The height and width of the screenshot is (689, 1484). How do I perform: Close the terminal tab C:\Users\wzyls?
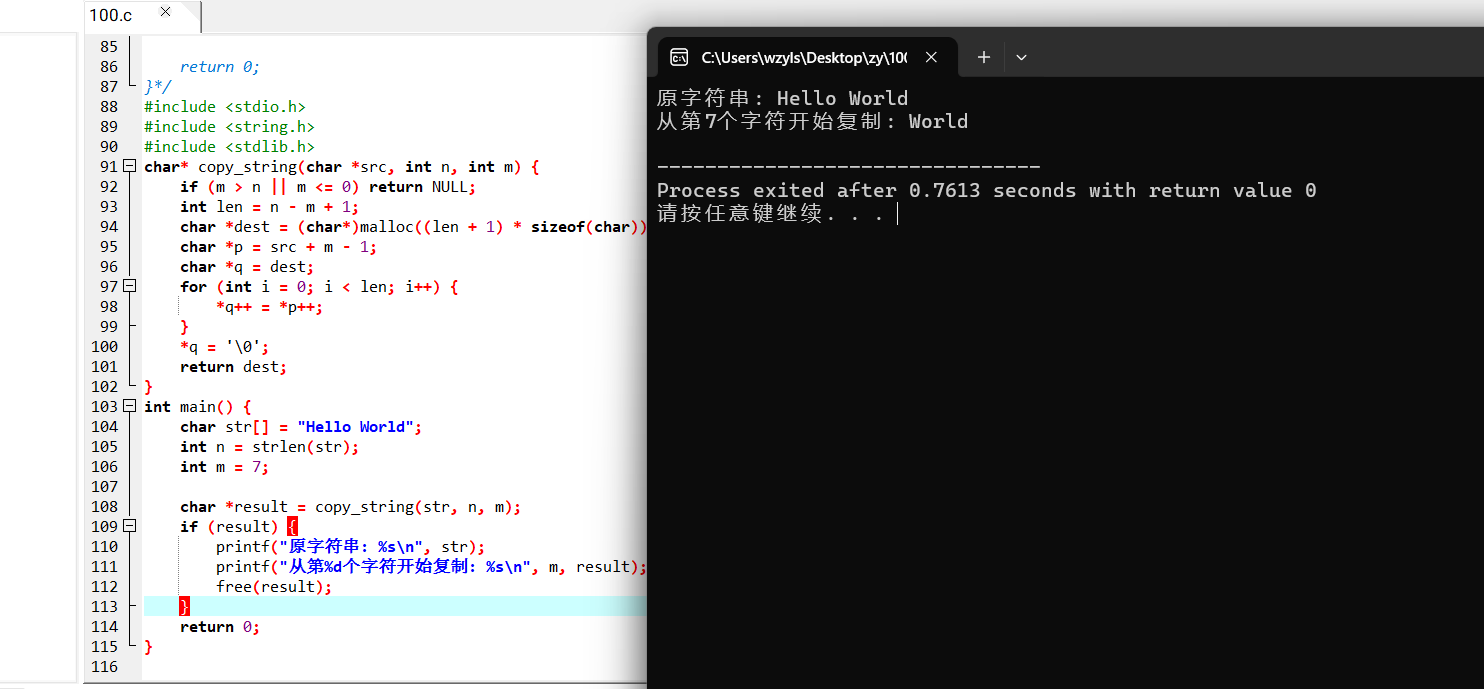(x=931, y=57)
